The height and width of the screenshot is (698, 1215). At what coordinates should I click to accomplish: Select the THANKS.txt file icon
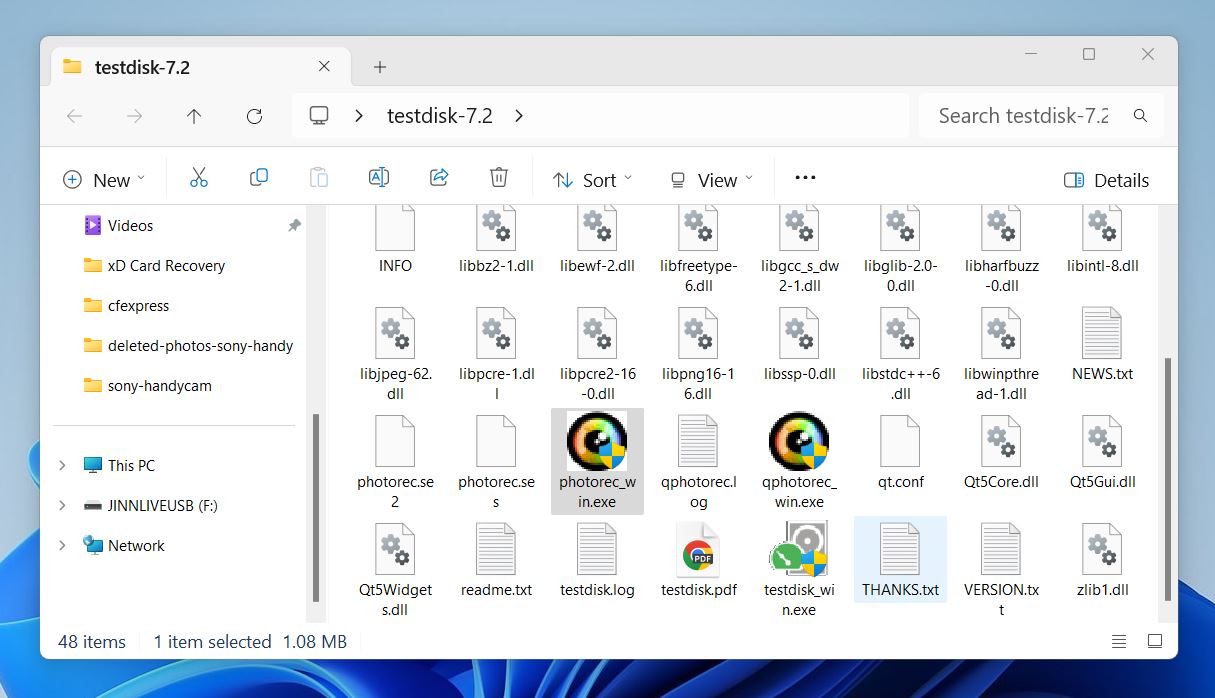pos(900,549)
